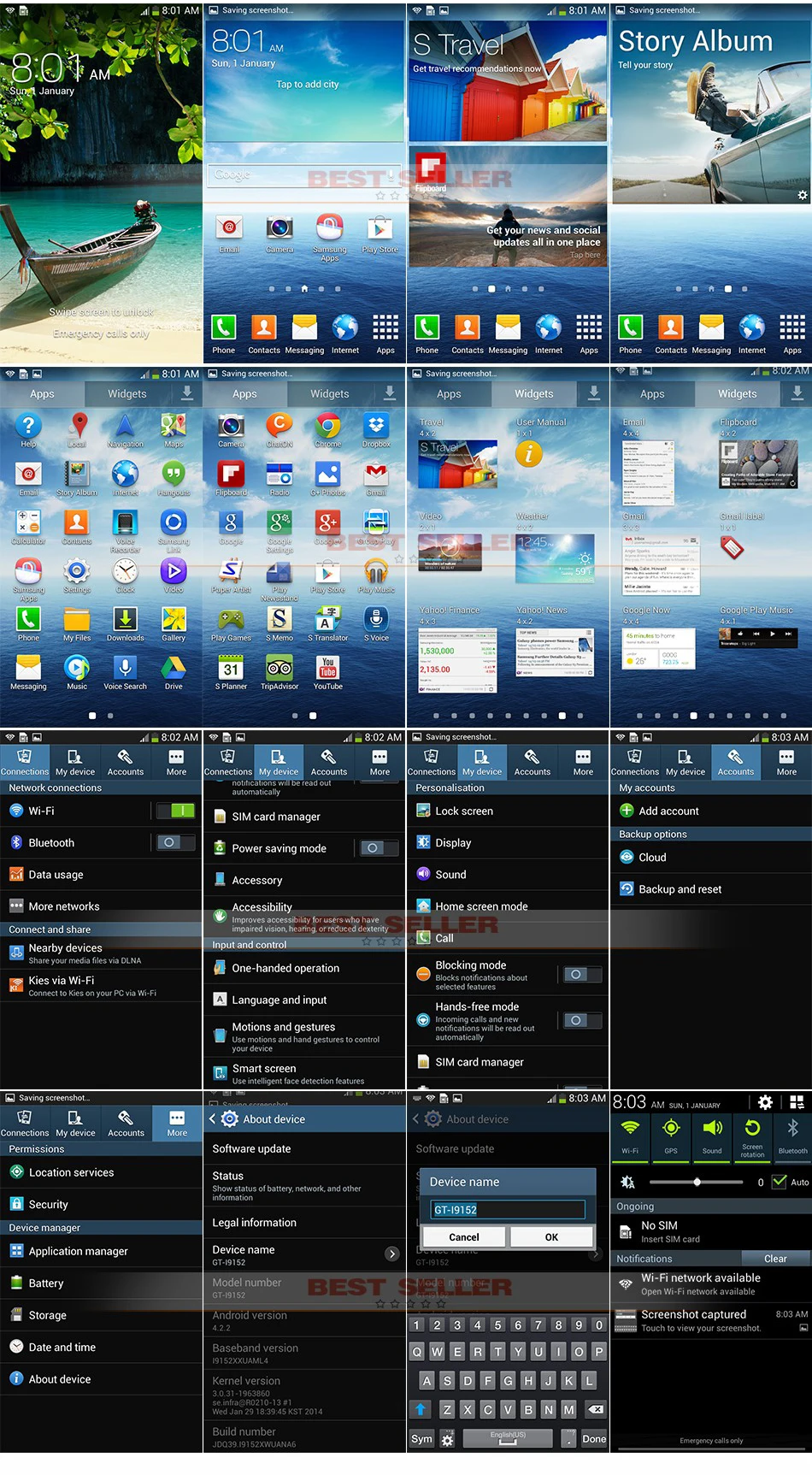Open Motions and gestures settings

coord(304,1035)
